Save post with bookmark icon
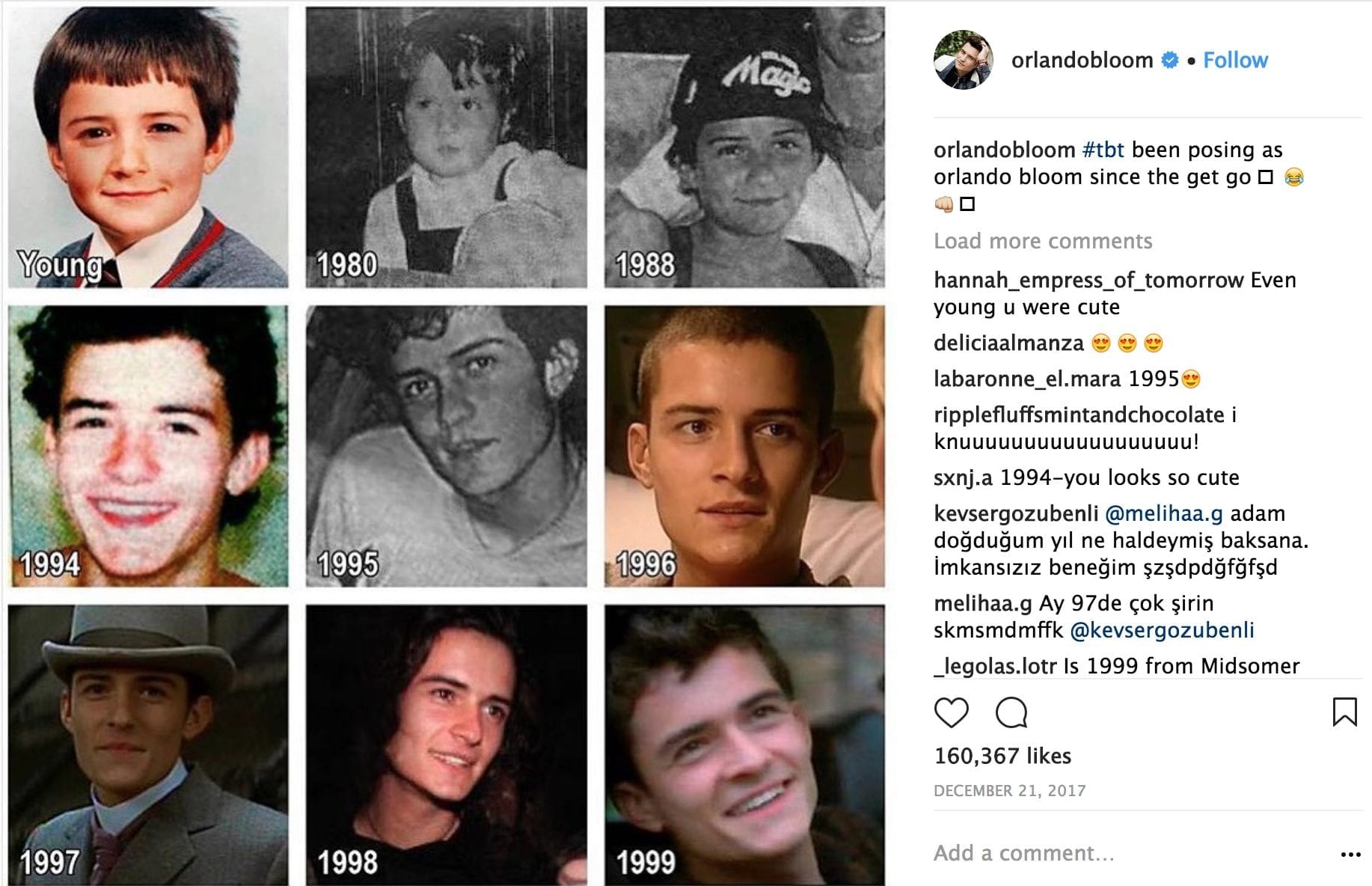Viewport: 1372px width, 886px height. tap(1344, 712)
